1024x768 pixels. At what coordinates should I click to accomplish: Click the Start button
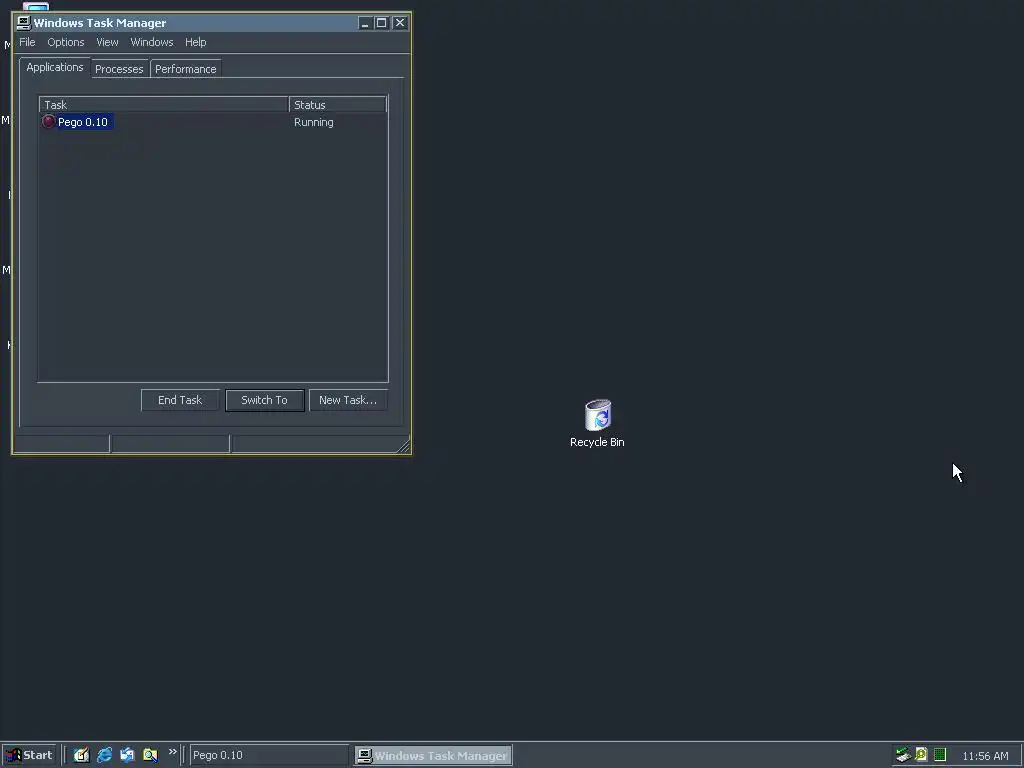pos(30,755)
